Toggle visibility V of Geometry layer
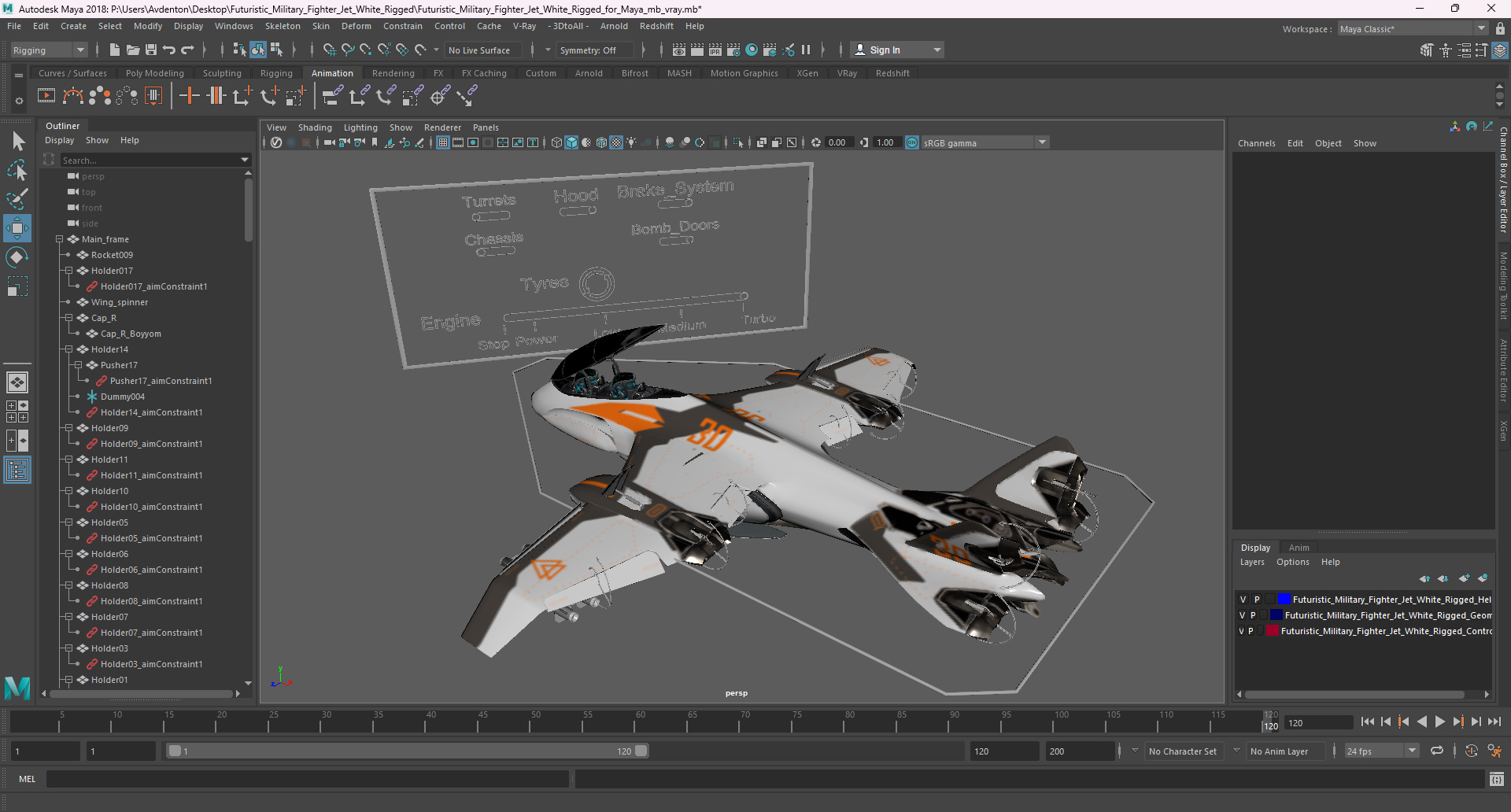Viewport: 1511px width, 812px height. tap(1243, 615)
